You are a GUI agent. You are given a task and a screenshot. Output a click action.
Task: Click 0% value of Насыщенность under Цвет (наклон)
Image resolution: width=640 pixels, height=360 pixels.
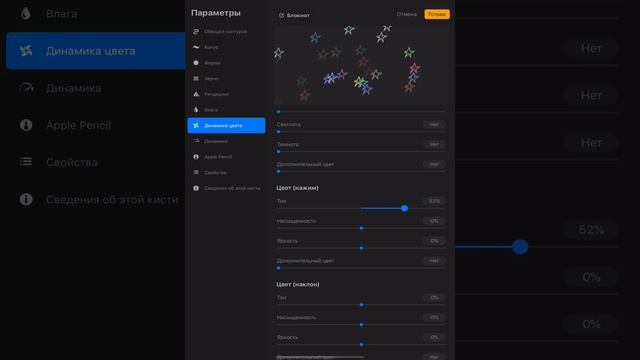(x=434, y=318)
